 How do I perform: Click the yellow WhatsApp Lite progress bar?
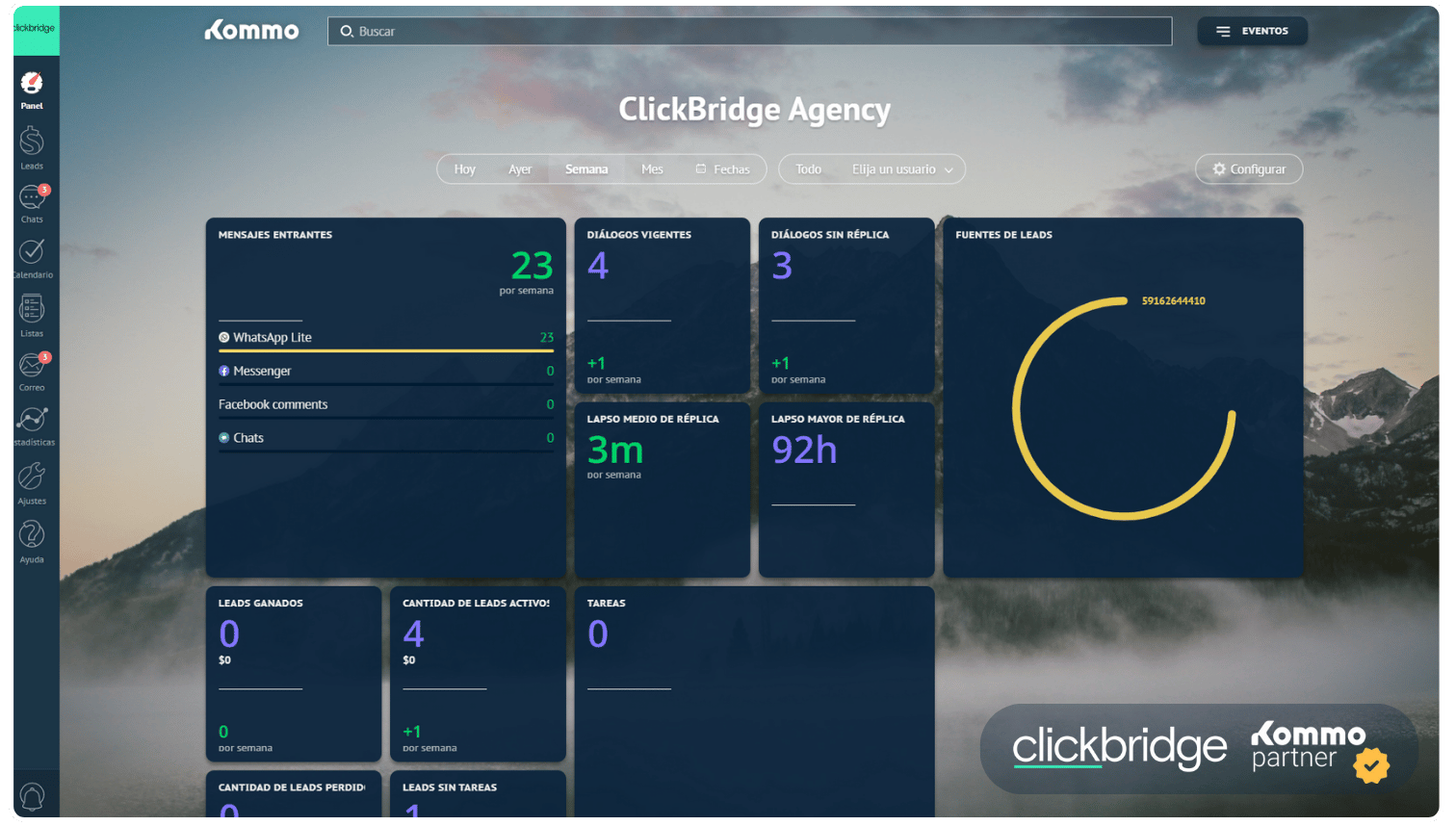coord(386,351)
